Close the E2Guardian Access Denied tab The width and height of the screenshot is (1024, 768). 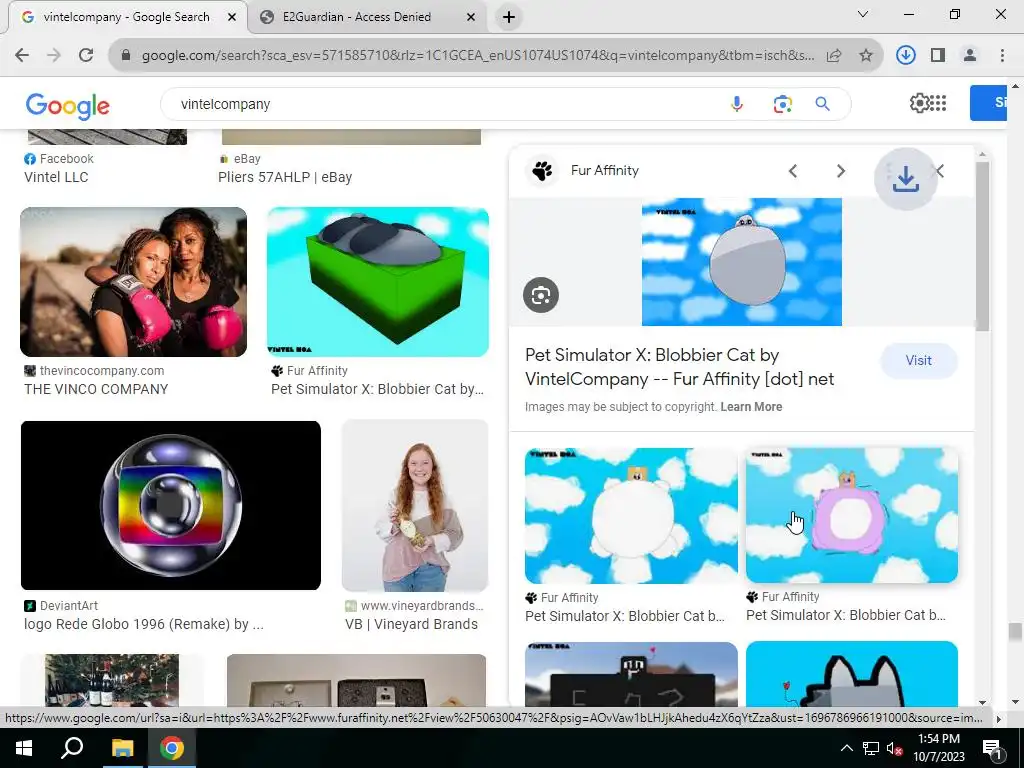click(471, 18)
